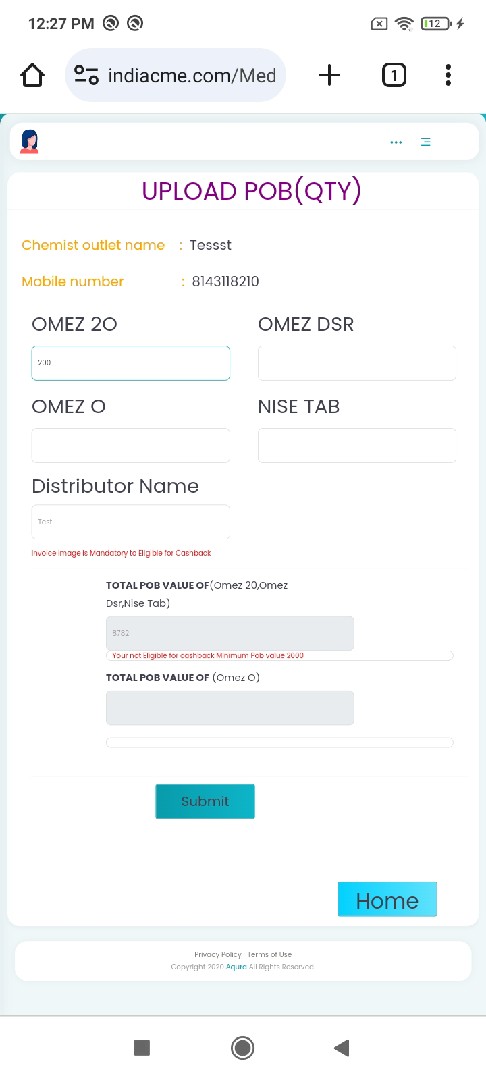Focus the OMEZ 20 quantity field
Viewport: 486px width, 1080px height.
pos(131,363)
